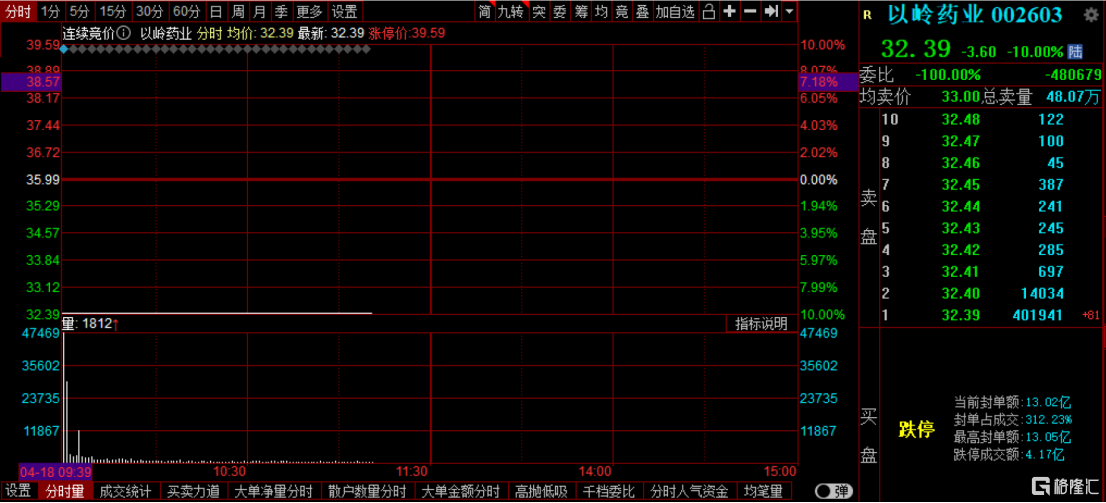The height and width of the screenshot is (503, 1106).
Task: Select the 分时量 indicator tab
Action: [x=65, y=491]
